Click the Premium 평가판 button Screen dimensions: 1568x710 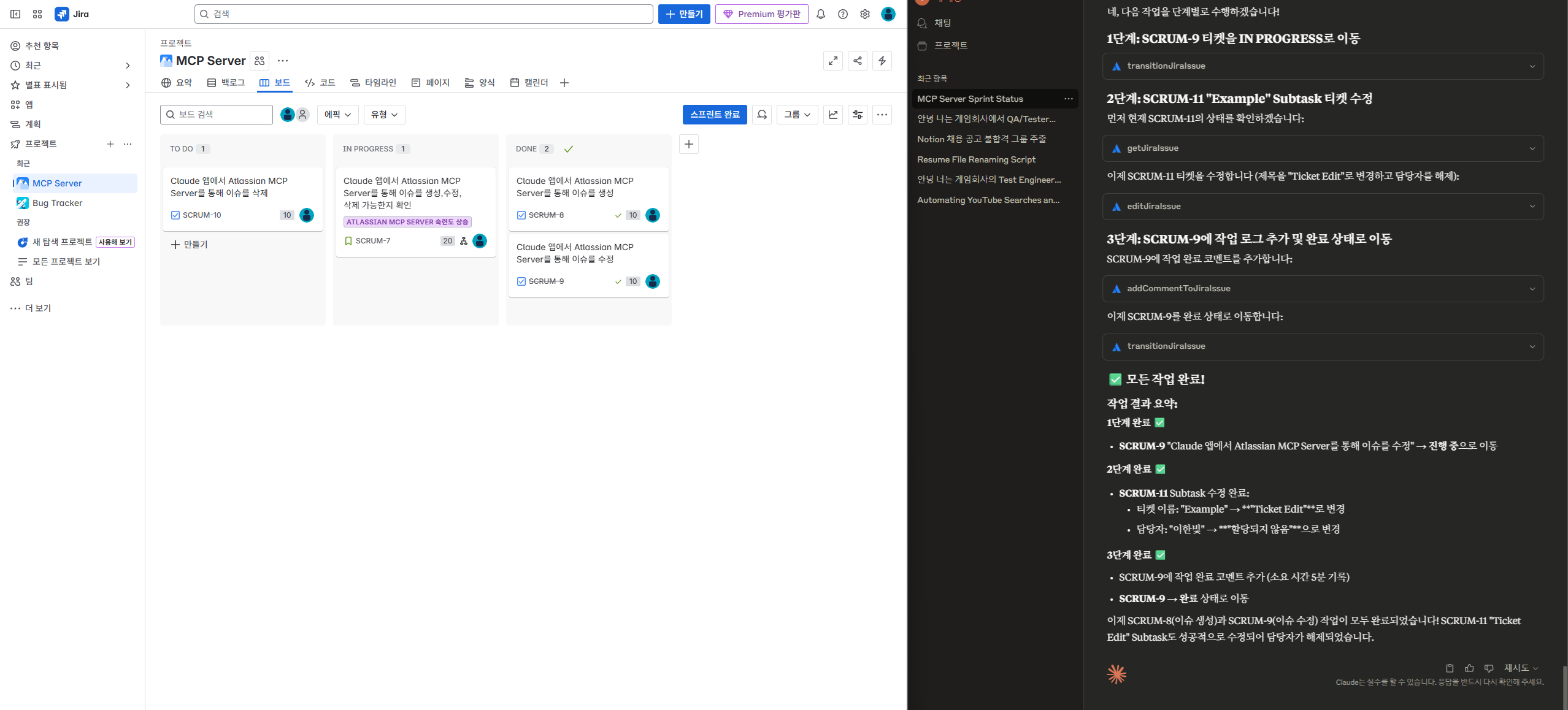pos(762,14)
